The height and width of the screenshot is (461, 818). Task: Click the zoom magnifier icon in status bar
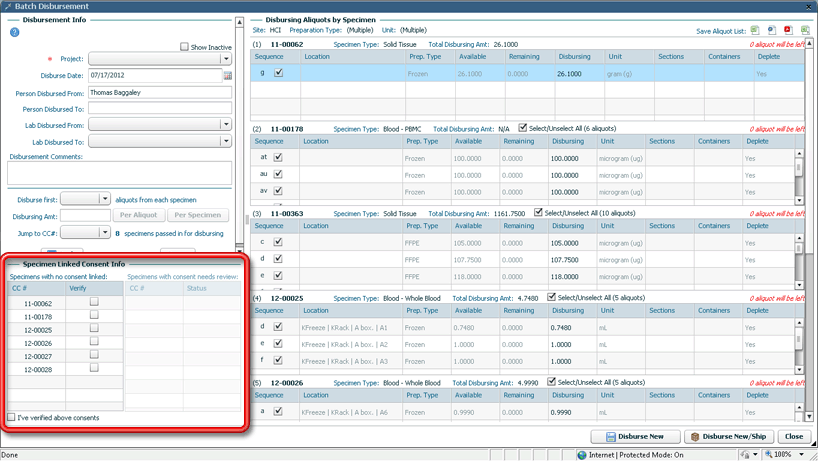768,454
